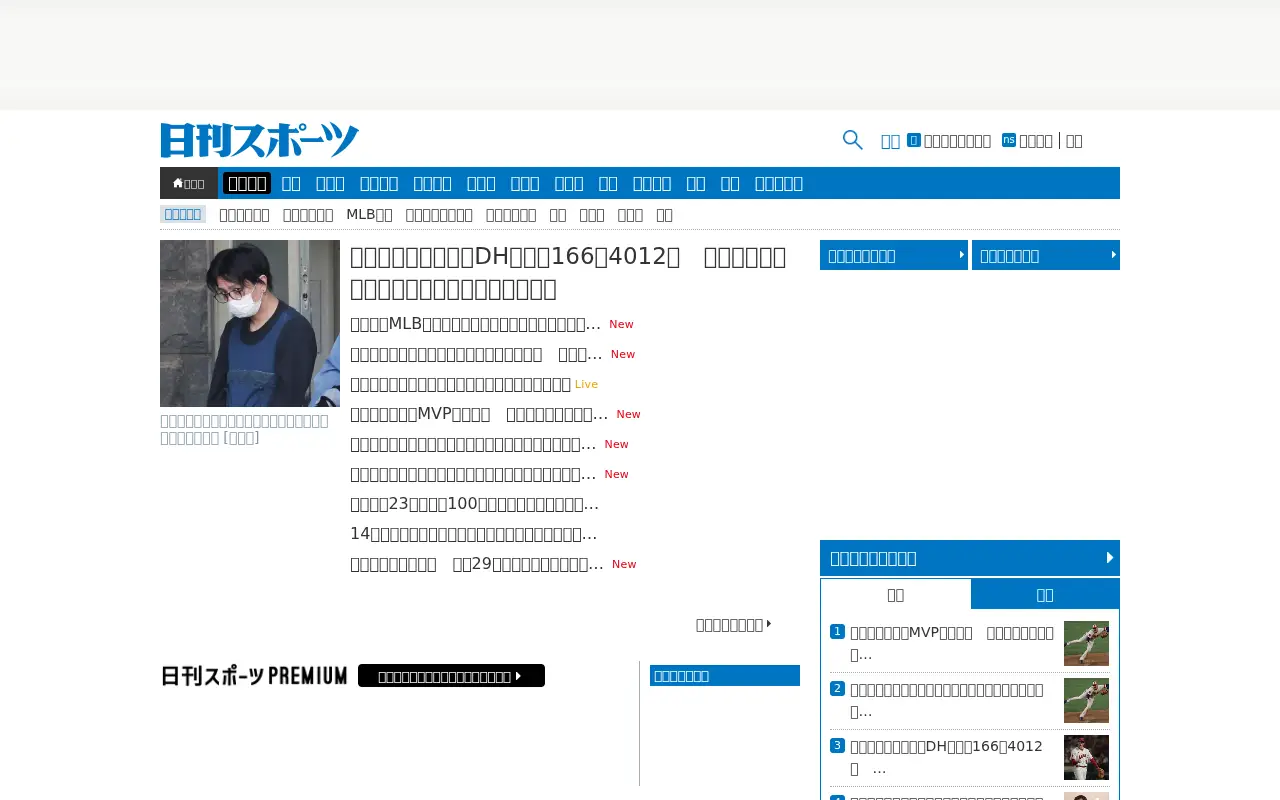Open the search magnifier icon
Image resolution: width=1280 pixels, height=800 pixels.
[x=853, y=140]
